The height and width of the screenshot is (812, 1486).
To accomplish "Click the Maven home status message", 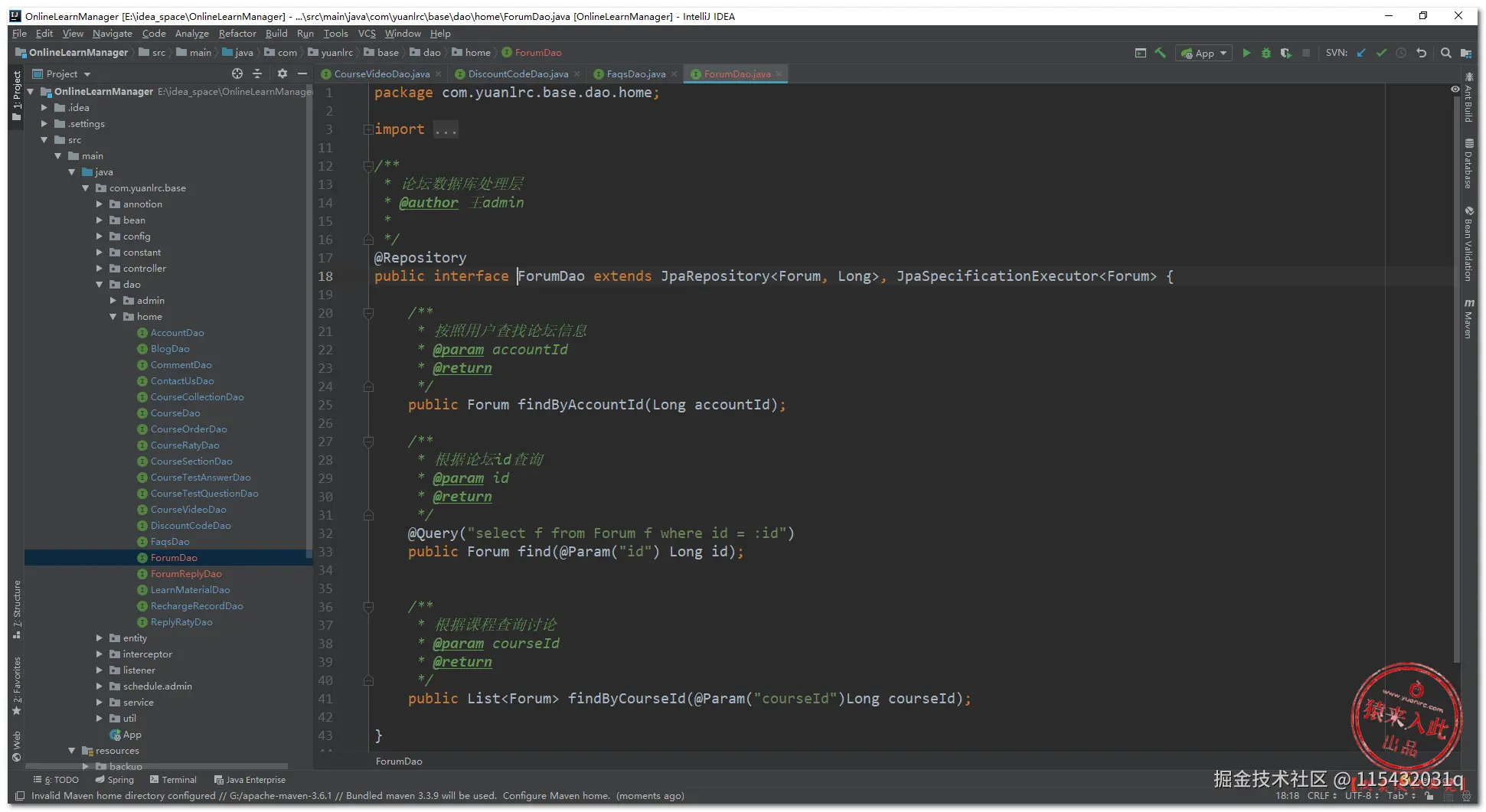I will [x=358, y=796].
